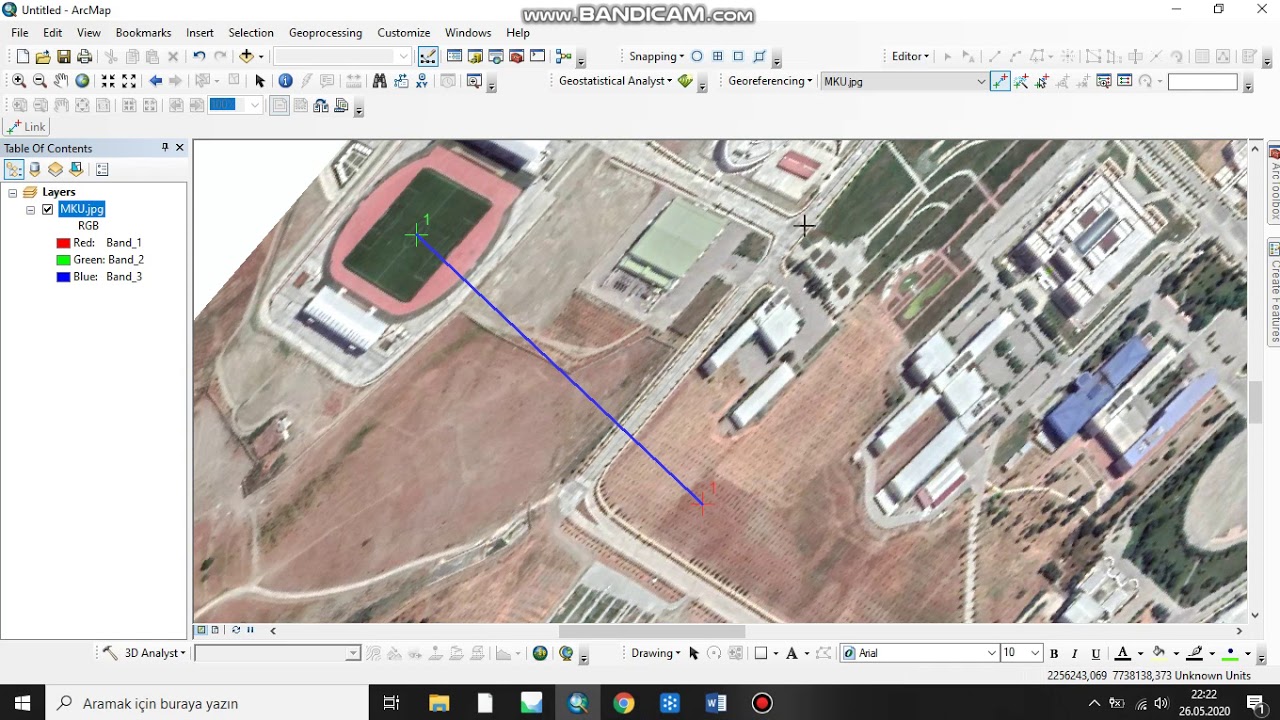Open the Find binoculars tool
The image size is (1280, 720).
pos(379,81)
